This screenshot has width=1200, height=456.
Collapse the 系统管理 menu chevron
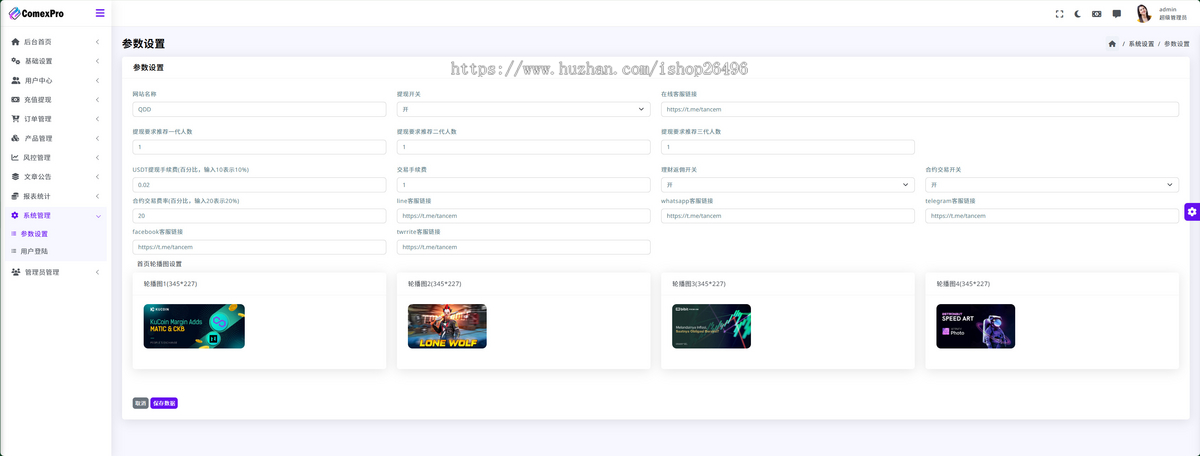(97, 215)
